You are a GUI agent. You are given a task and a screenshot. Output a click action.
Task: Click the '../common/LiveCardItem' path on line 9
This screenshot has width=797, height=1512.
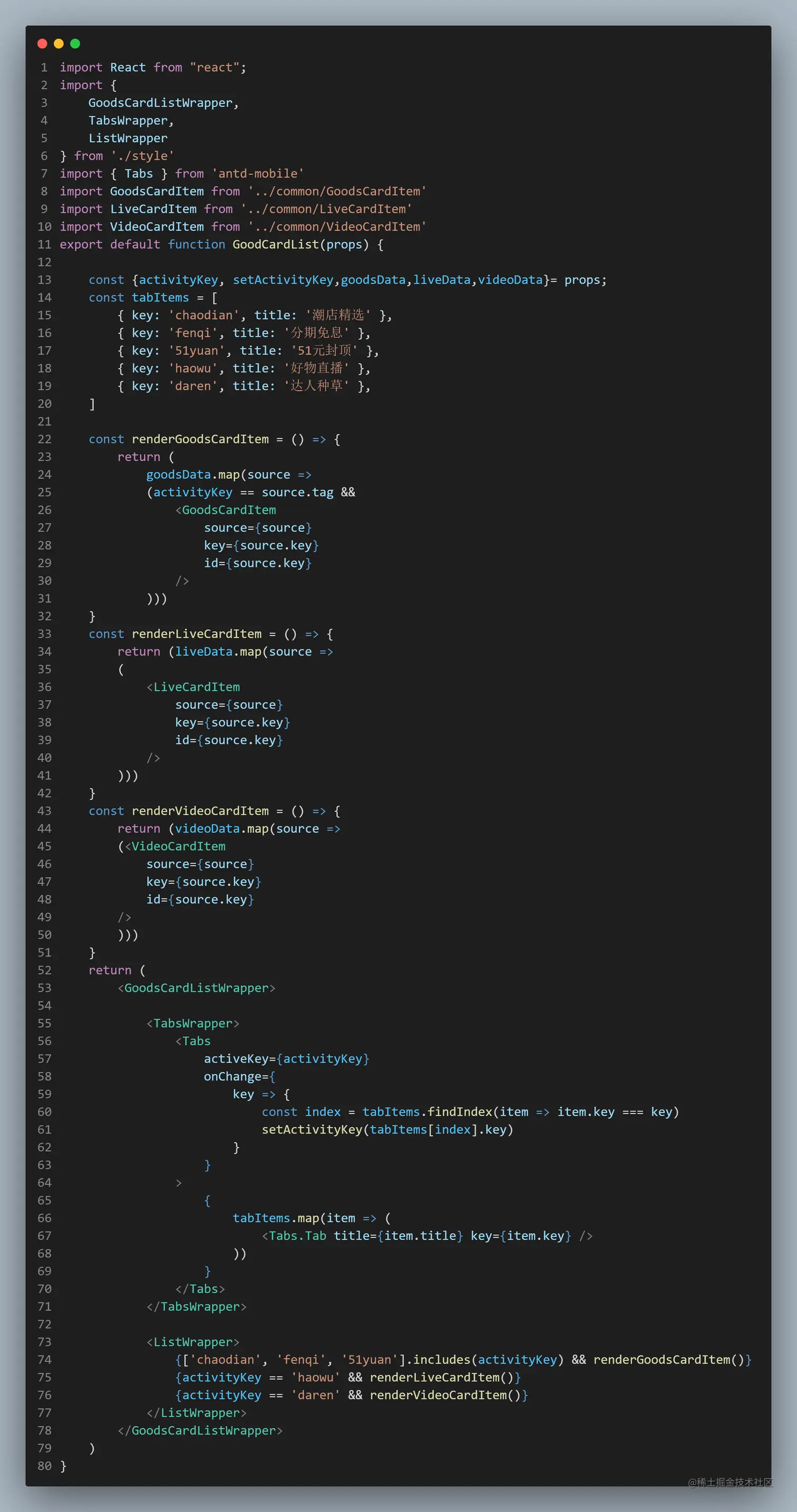326,209
